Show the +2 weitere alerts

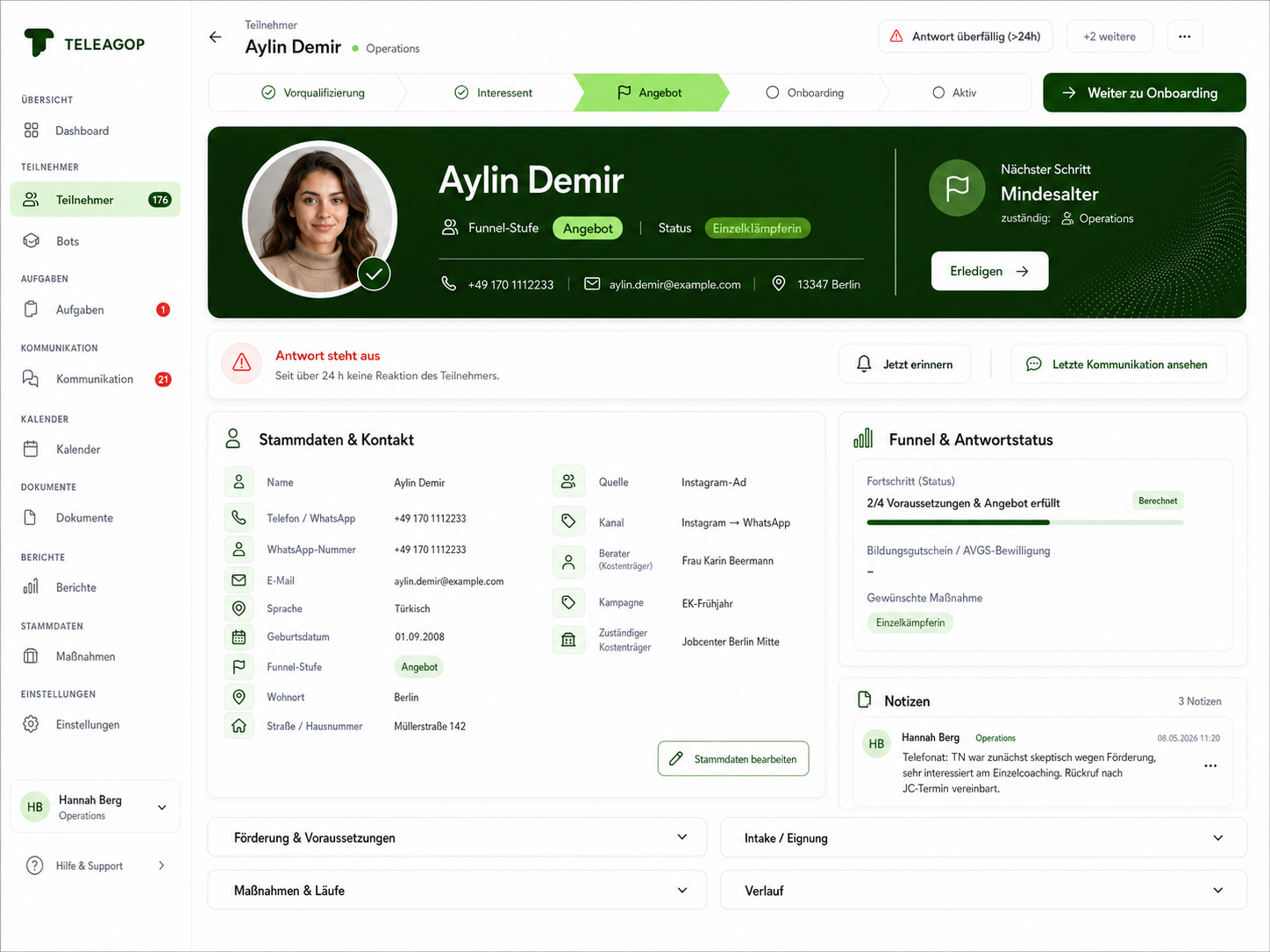pyautogui.click(x=1109, y=37)
